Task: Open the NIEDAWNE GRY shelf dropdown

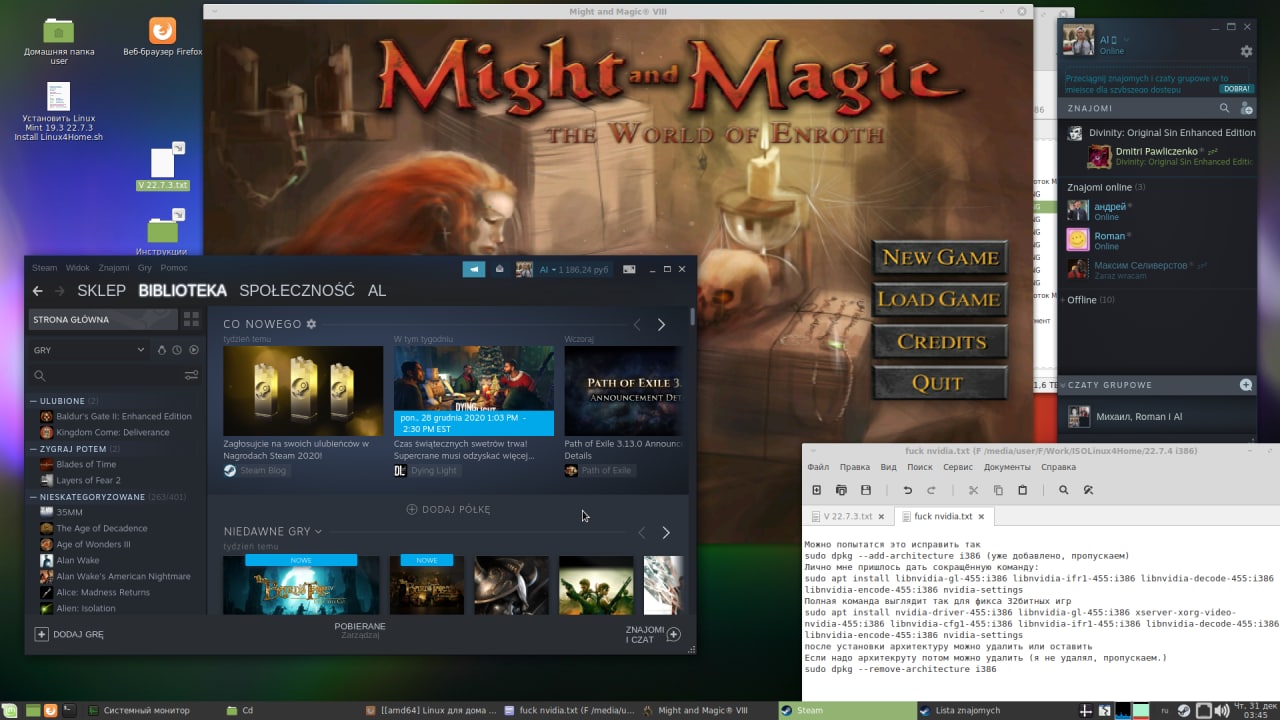Action: (318, 531)
